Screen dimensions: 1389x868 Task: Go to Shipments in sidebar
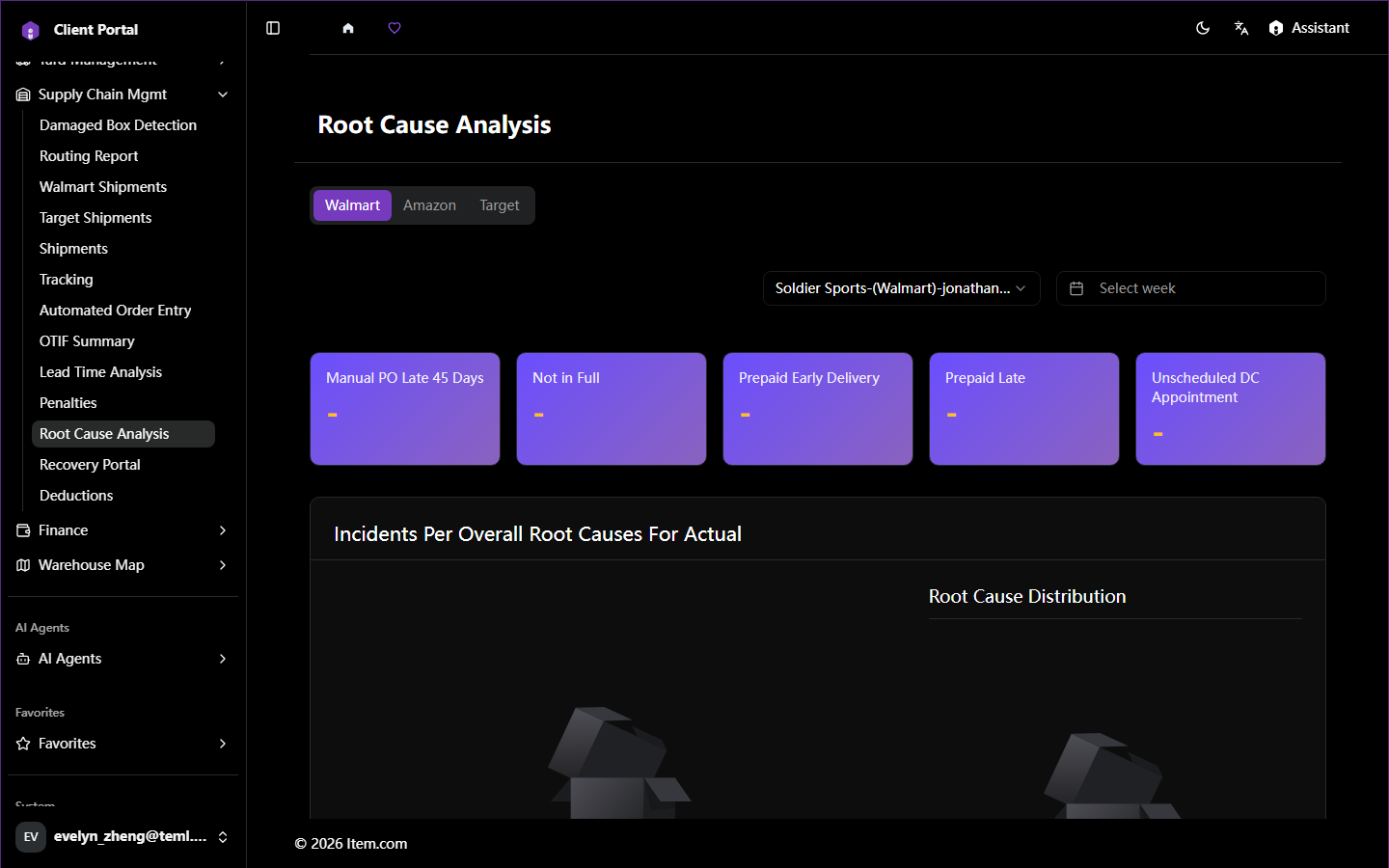(x=123, y=249)
